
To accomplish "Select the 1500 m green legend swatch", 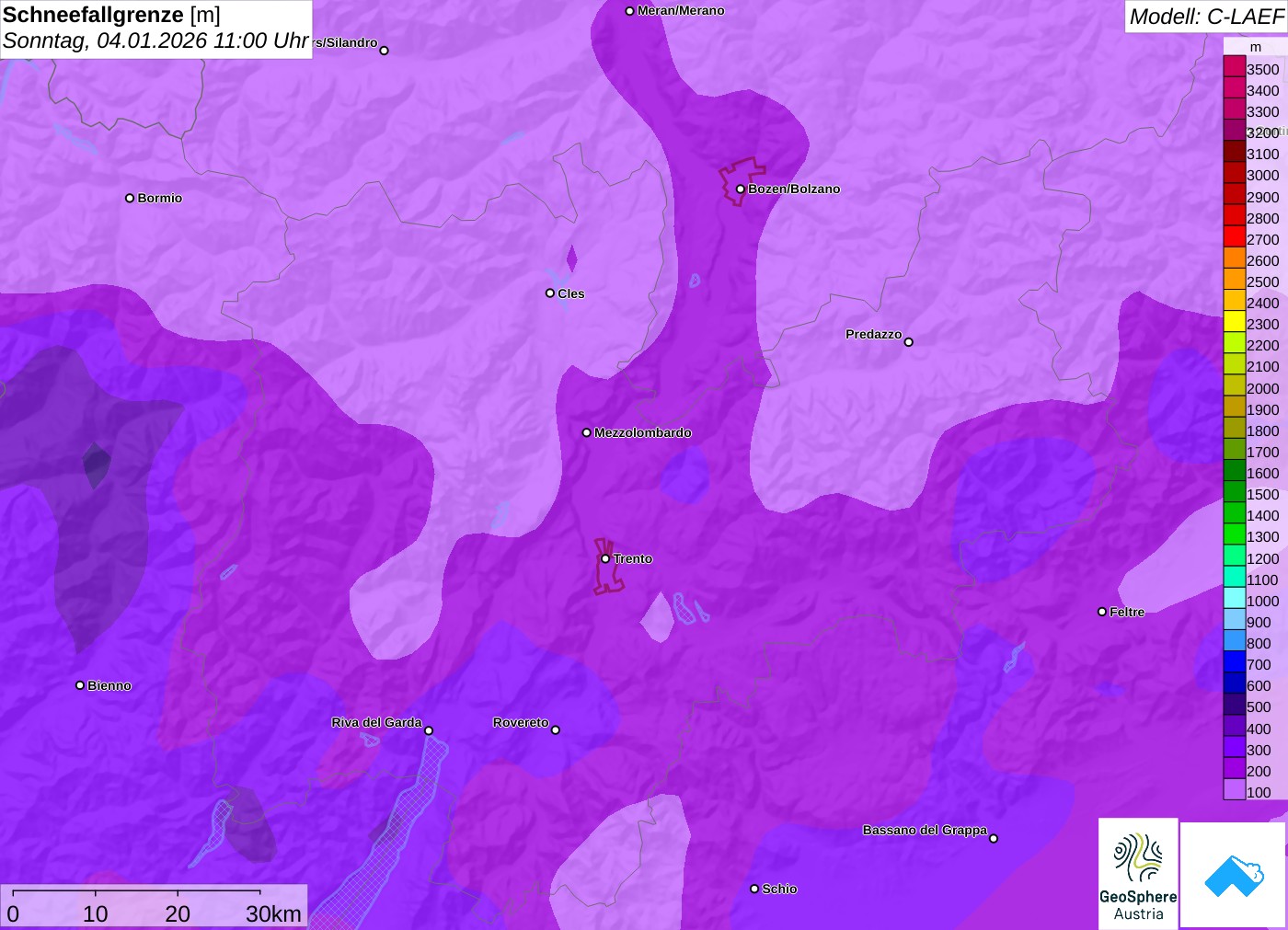I will pos(1234,491).
